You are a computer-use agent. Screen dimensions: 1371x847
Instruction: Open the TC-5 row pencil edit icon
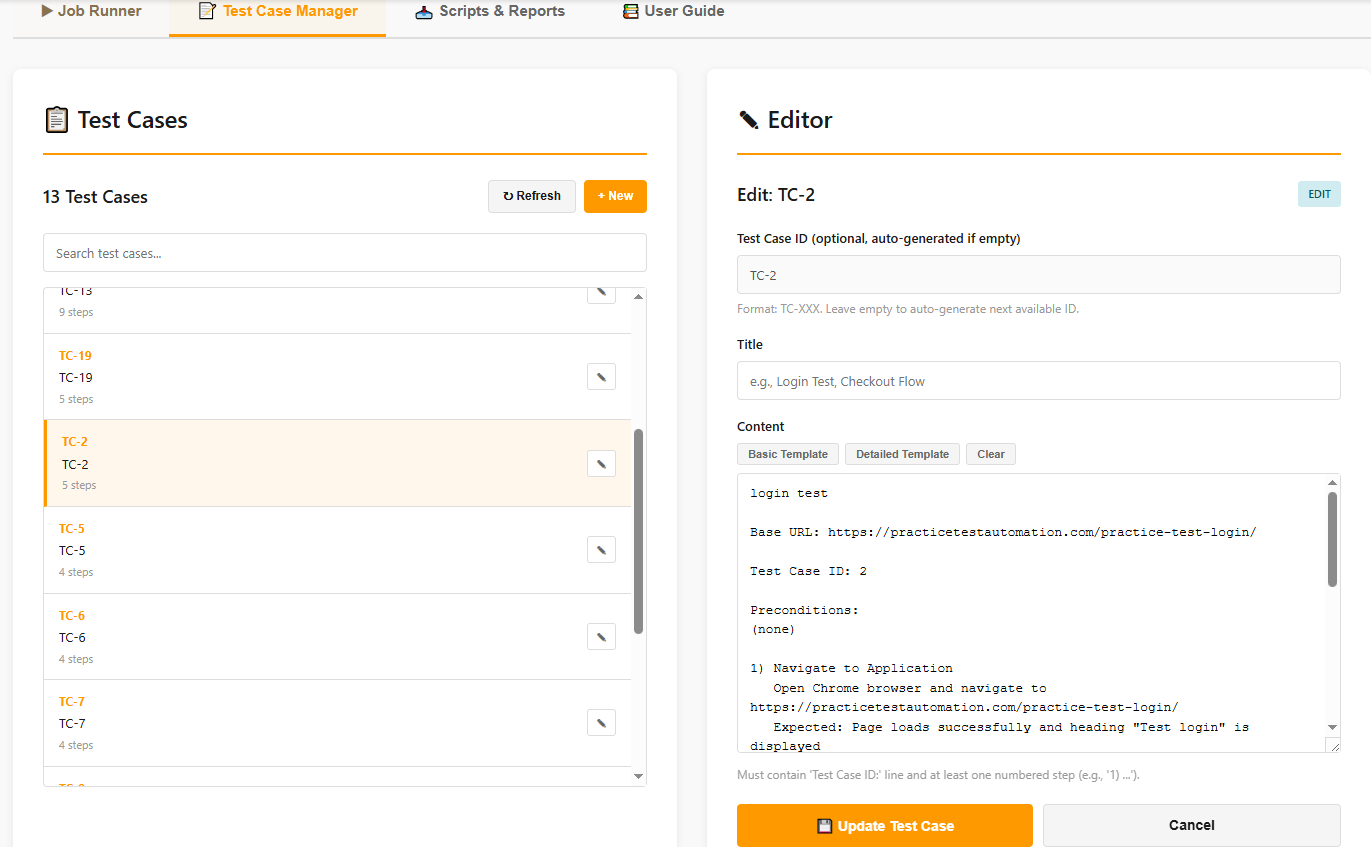[601, 550]
